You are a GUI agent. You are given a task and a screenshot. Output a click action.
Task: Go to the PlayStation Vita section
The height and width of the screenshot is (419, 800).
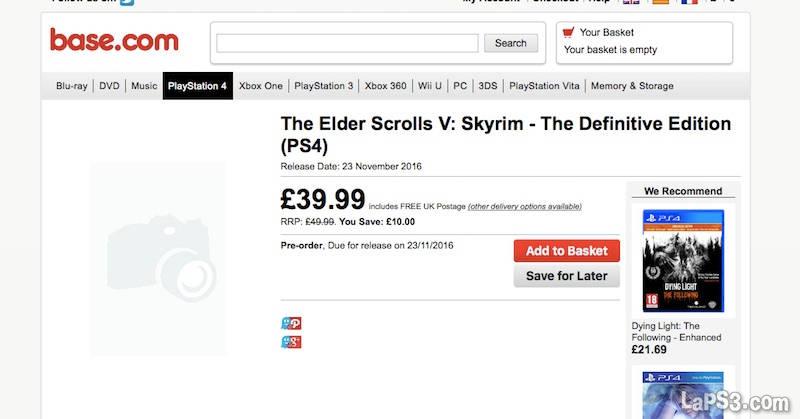544,86
